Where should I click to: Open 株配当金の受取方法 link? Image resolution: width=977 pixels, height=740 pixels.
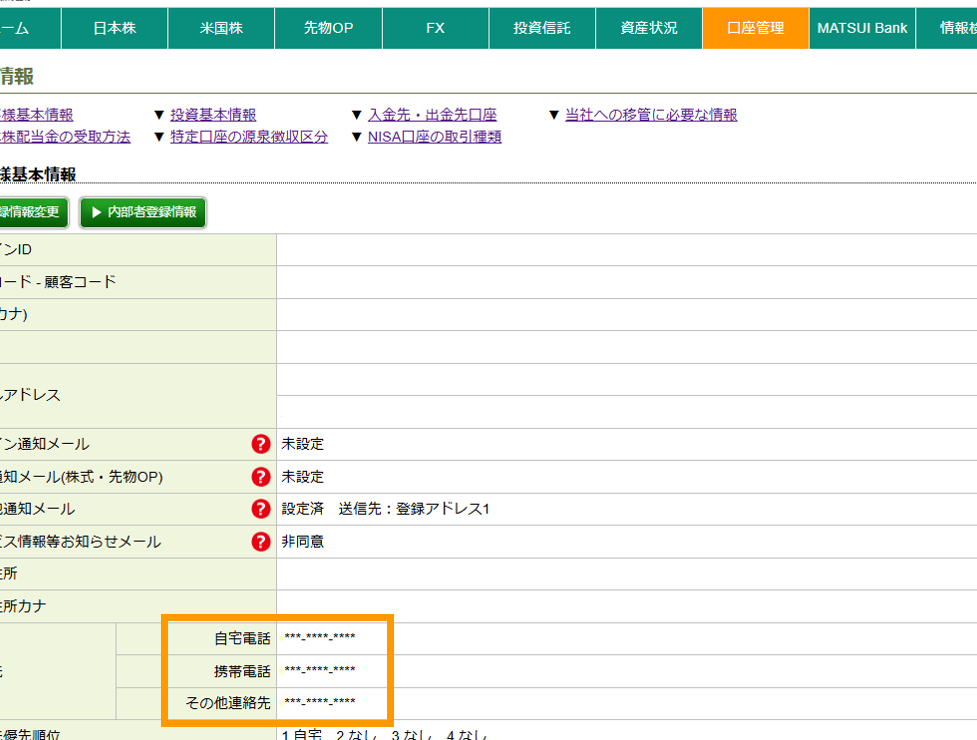pyautogui.click(x=65, y=136)
